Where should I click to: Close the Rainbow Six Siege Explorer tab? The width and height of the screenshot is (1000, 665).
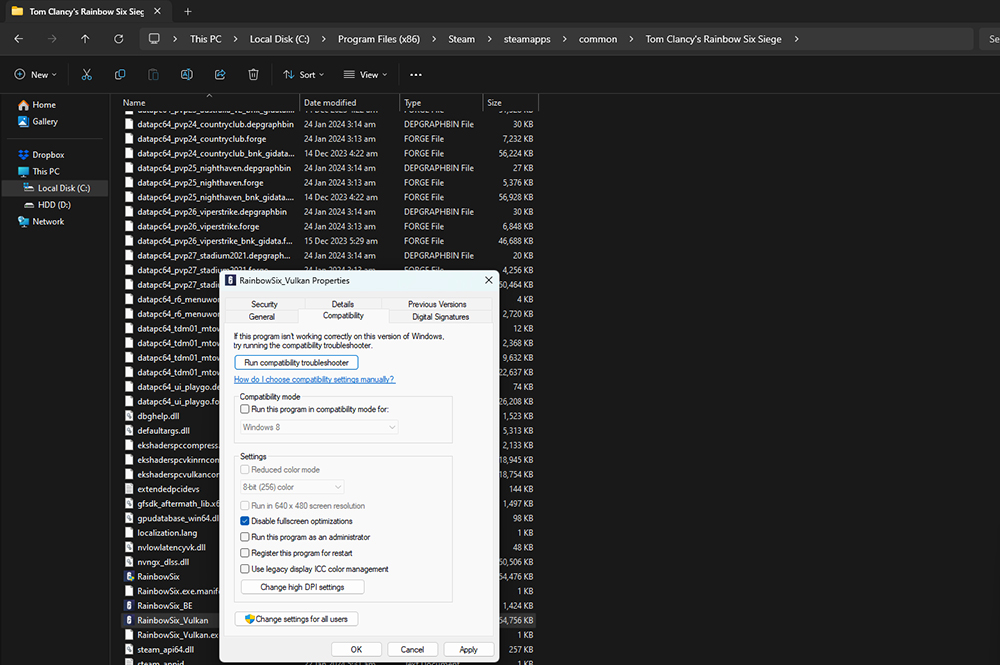158,11
